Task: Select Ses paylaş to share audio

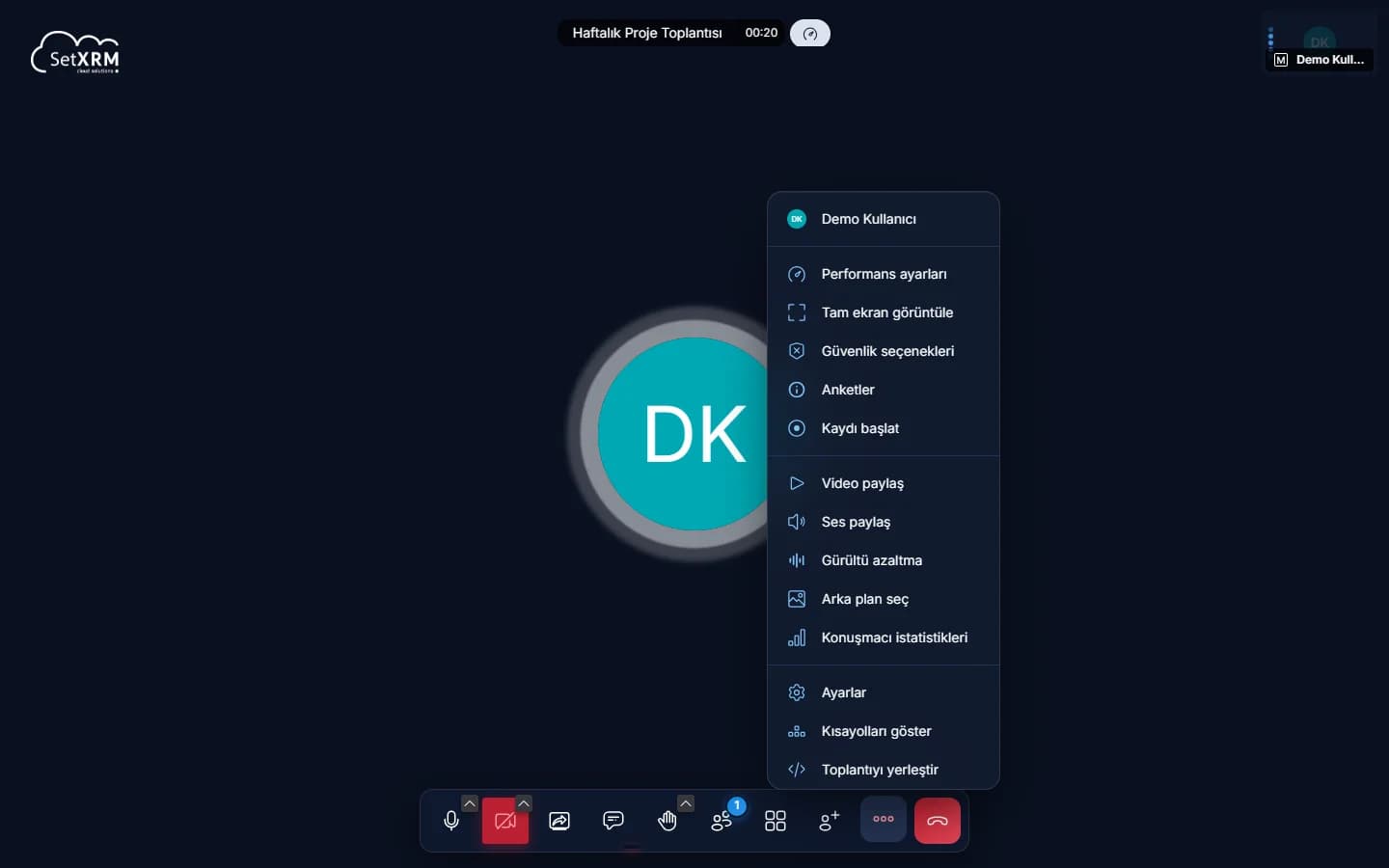Action: 884,522
